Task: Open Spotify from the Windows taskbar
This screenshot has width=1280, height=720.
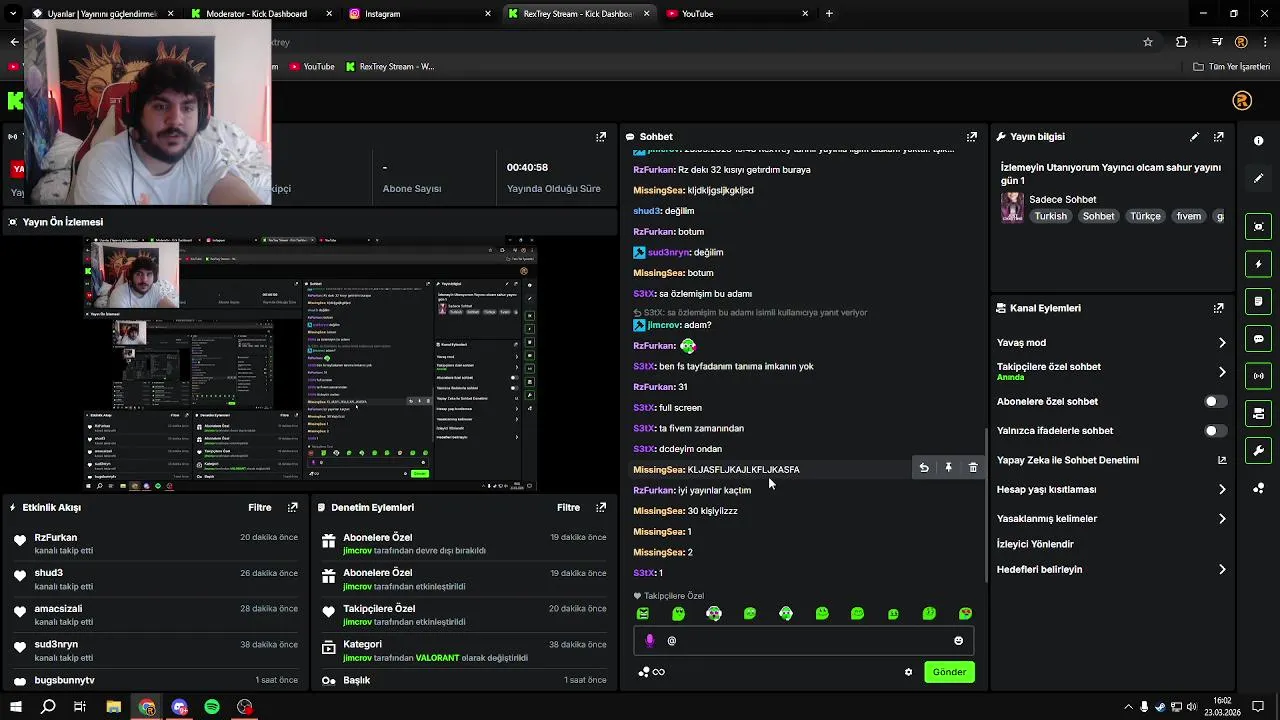Action: click(212, 707)
